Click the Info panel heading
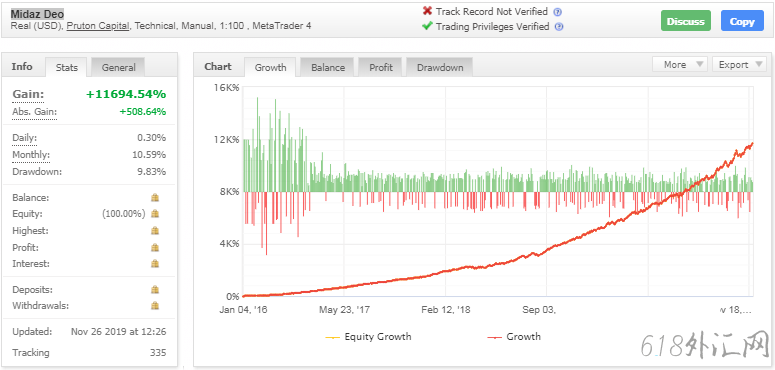775x370 pixels. tap(22, 67)
